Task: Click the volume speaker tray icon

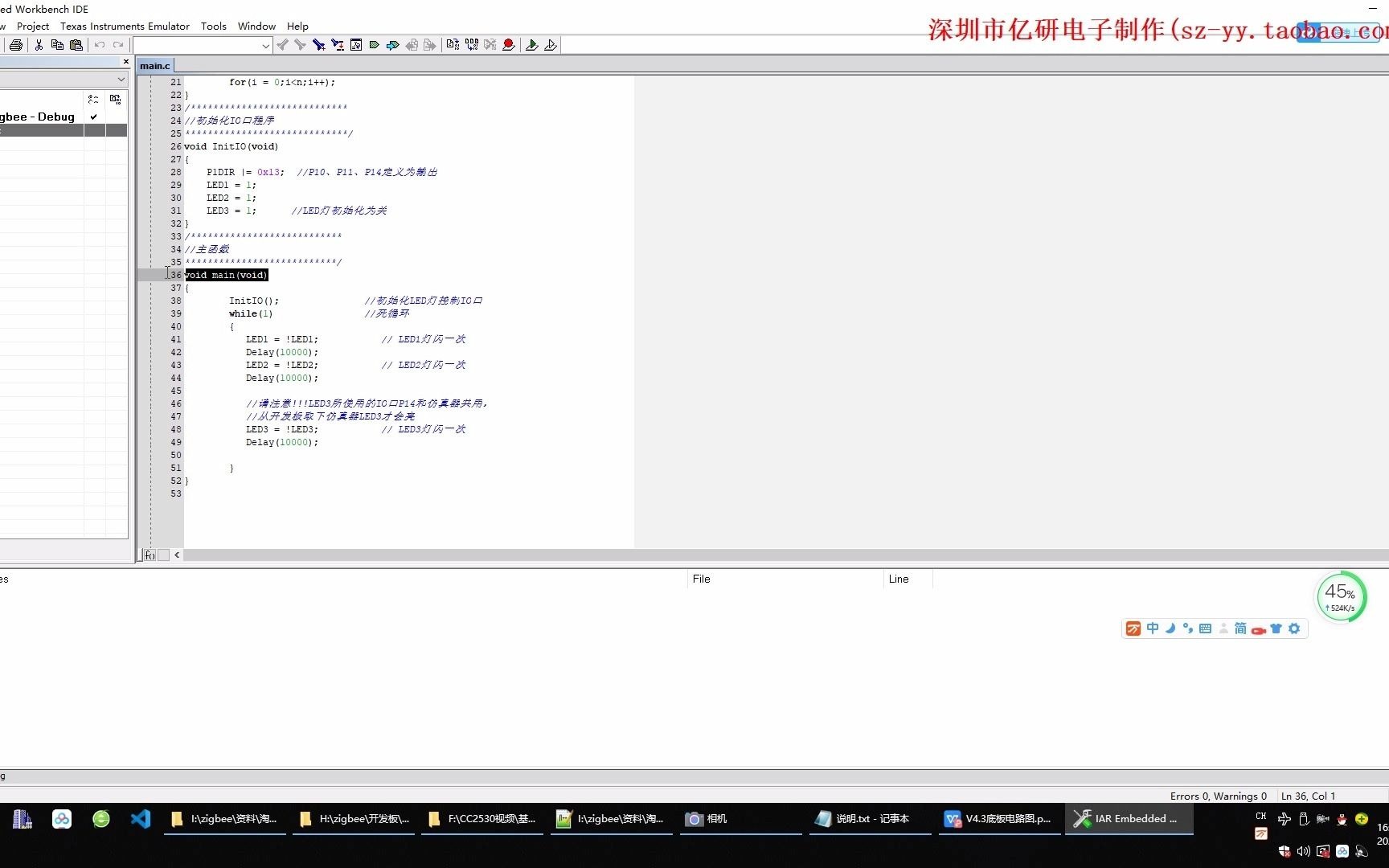Action: pyautogui.click(x=1303, y=851)
